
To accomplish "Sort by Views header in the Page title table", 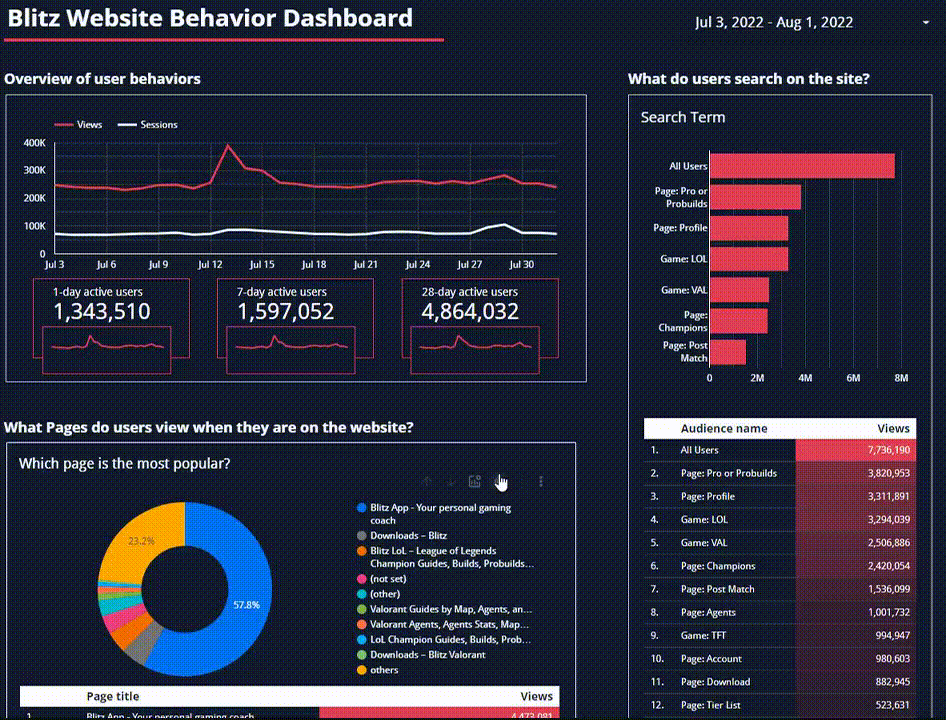I will [536, 696].
